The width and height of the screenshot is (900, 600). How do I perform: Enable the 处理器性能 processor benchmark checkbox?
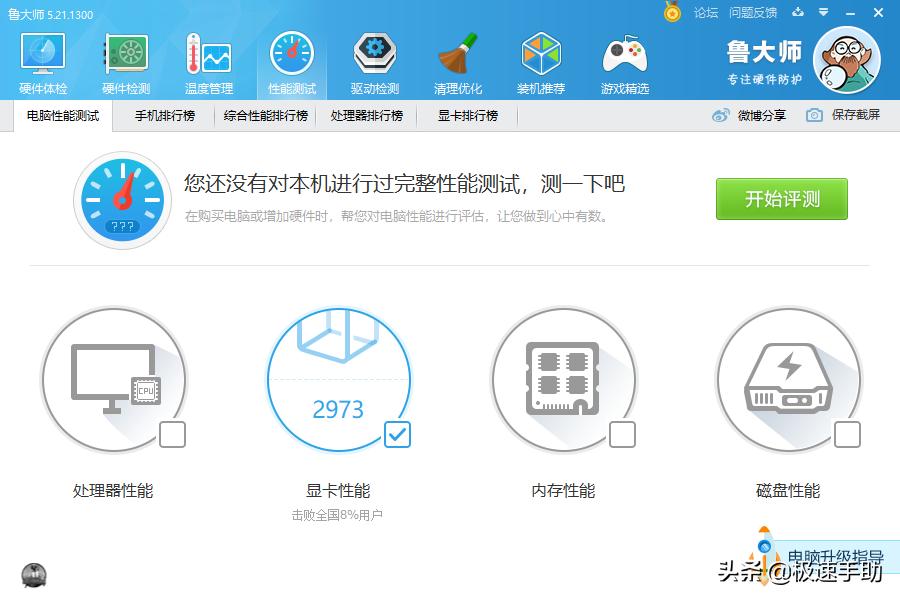tap(172, 435)
